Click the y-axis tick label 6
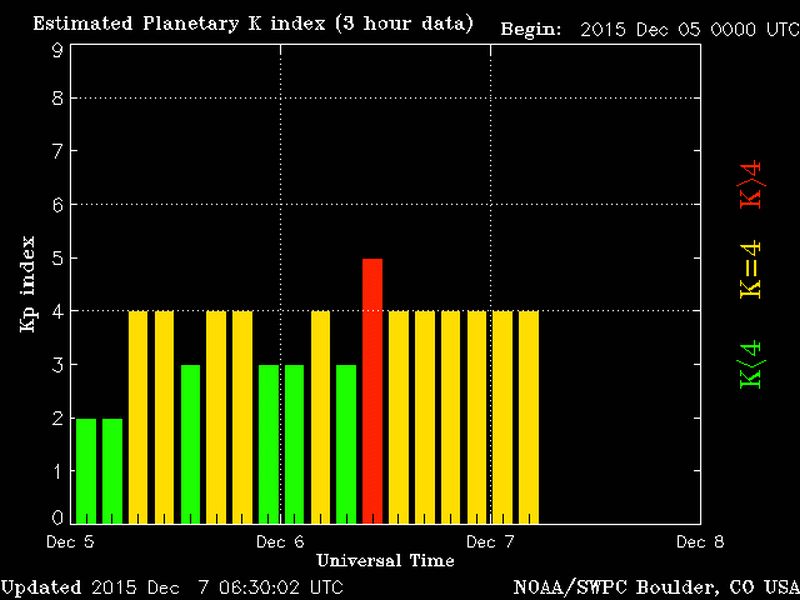 (57, 204)
